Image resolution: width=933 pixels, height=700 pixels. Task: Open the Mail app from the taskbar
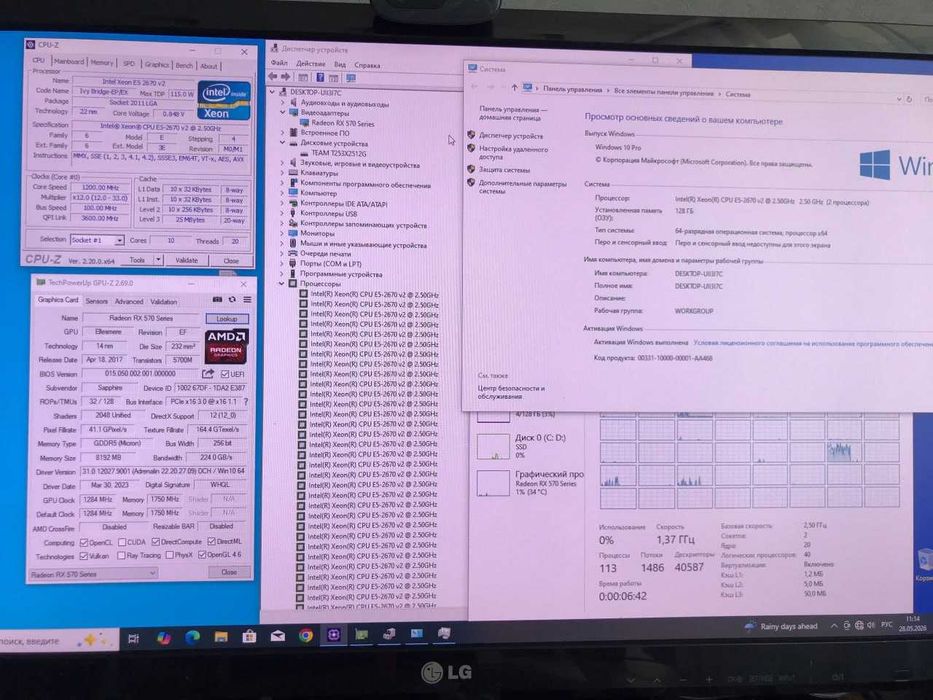277,636
